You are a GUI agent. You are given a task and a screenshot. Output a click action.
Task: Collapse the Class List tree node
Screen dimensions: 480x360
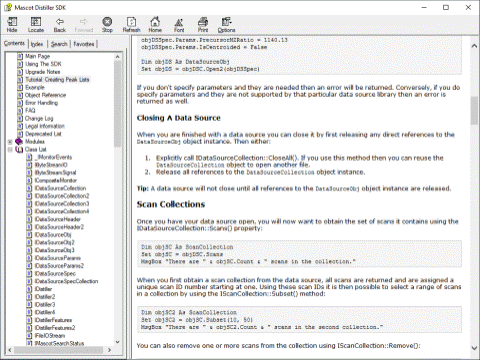click(10, 149)
